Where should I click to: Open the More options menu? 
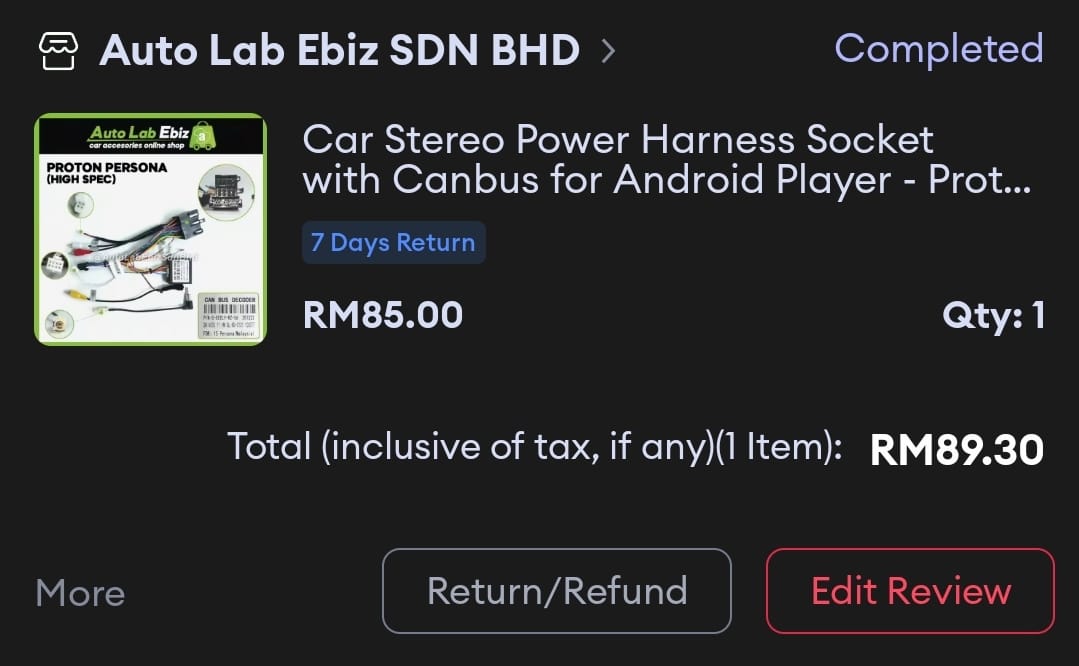click(81, 592)
